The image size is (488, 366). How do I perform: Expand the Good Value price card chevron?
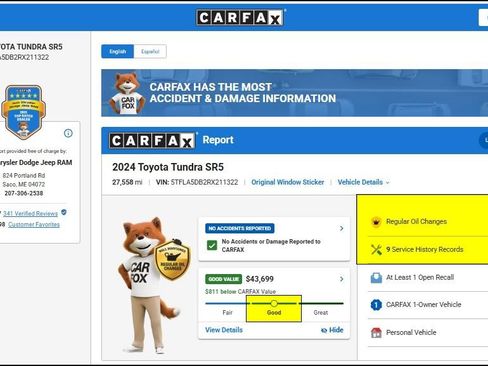tap(341, 279)
